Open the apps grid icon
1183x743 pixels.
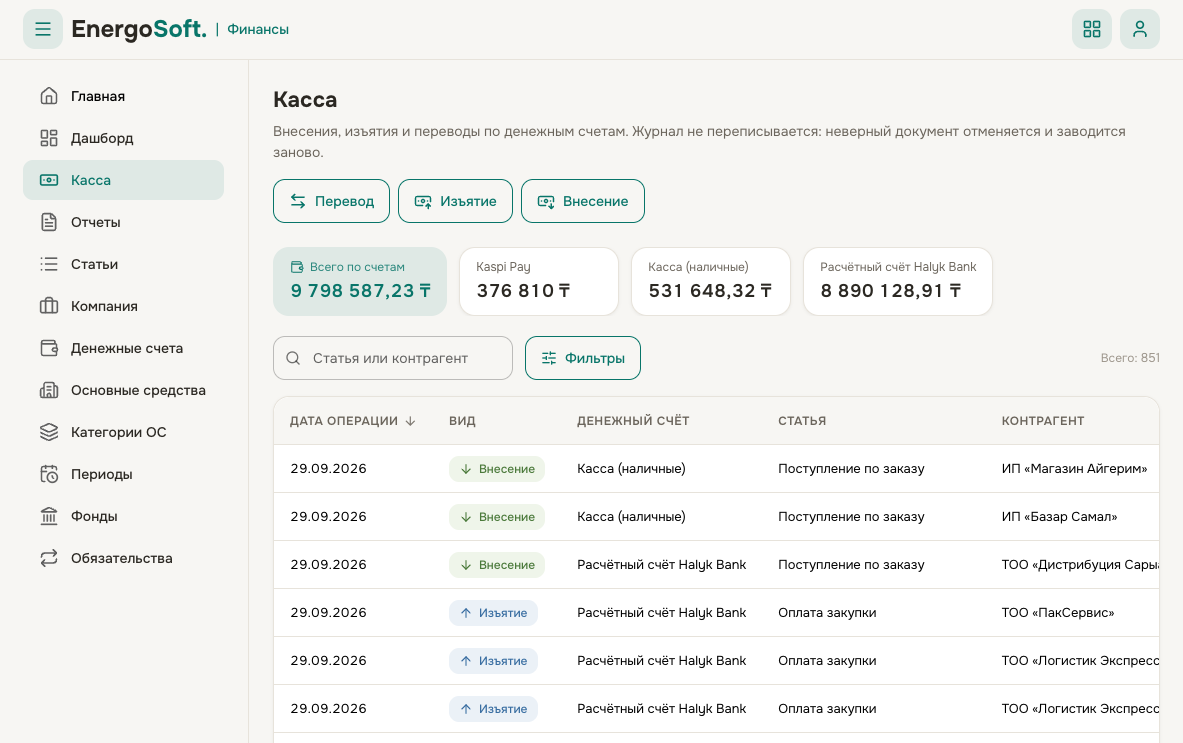[1092, 29]
